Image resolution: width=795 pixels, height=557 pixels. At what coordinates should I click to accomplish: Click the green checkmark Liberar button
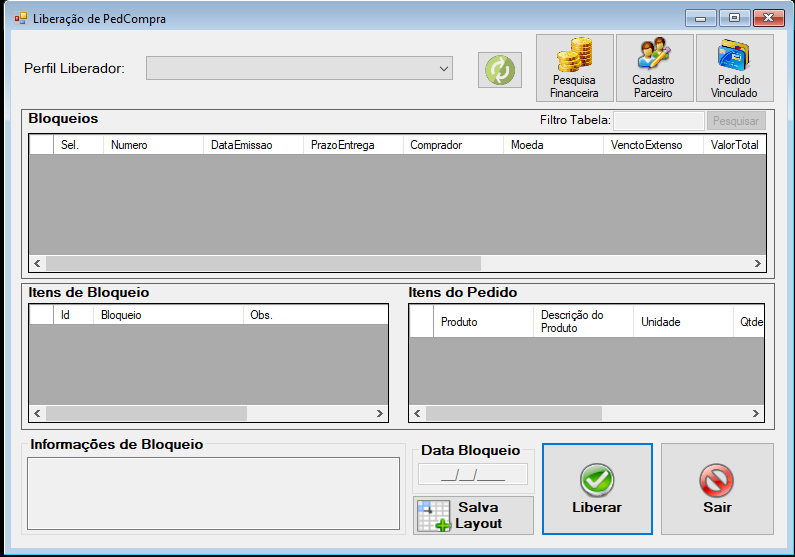point(597,489)
